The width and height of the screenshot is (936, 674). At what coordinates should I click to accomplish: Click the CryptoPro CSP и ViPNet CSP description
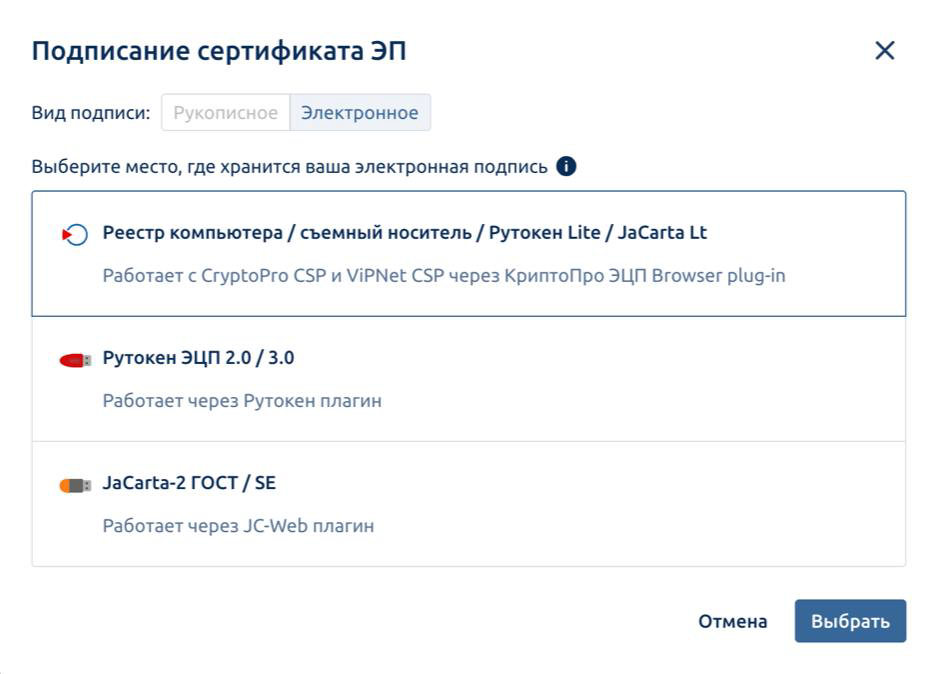click(444, 276)
